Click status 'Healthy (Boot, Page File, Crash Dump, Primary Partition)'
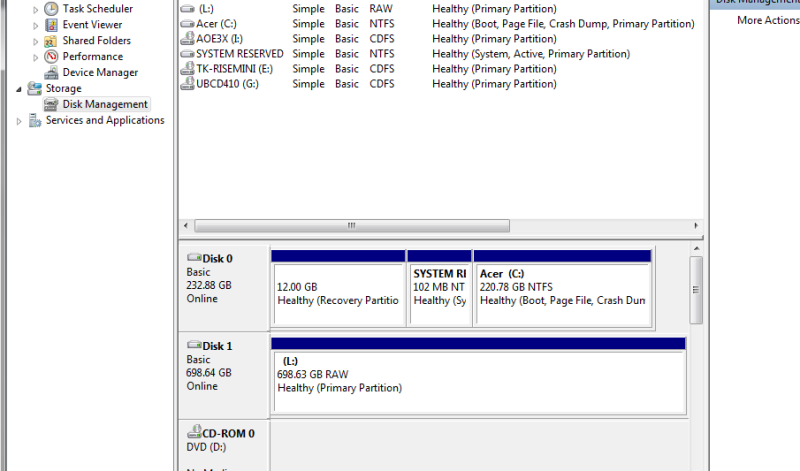 [x=563, y=23]
